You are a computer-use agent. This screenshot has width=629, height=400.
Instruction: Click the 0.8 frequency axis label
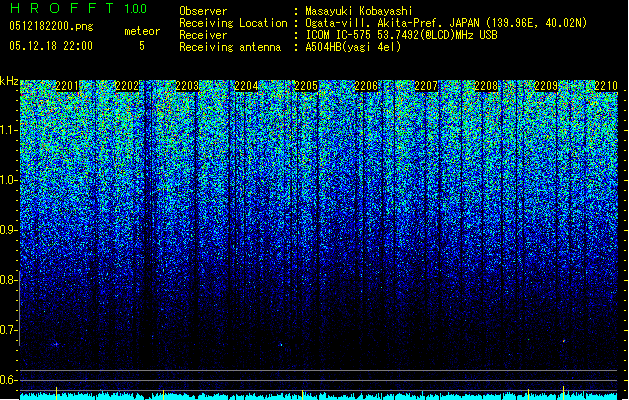[9, 280]
